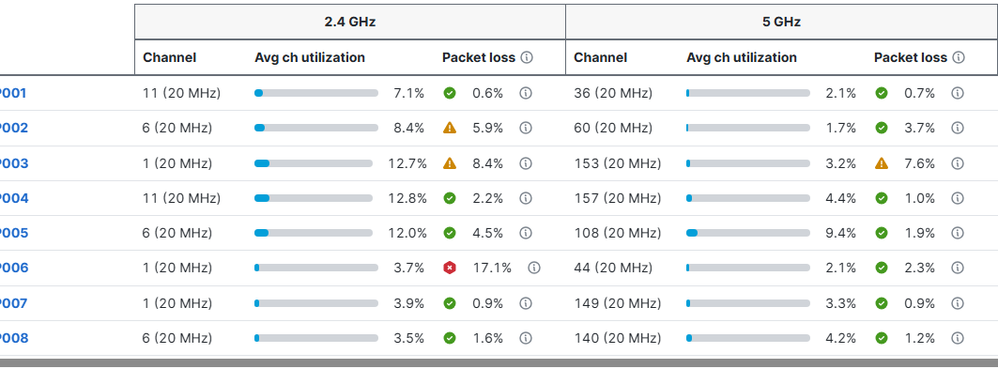The height and width of the screenshot is (369, 998).
Task: Click info icon beside 2.4 GHz Packet loss header
Action: (x=526, y=57)
